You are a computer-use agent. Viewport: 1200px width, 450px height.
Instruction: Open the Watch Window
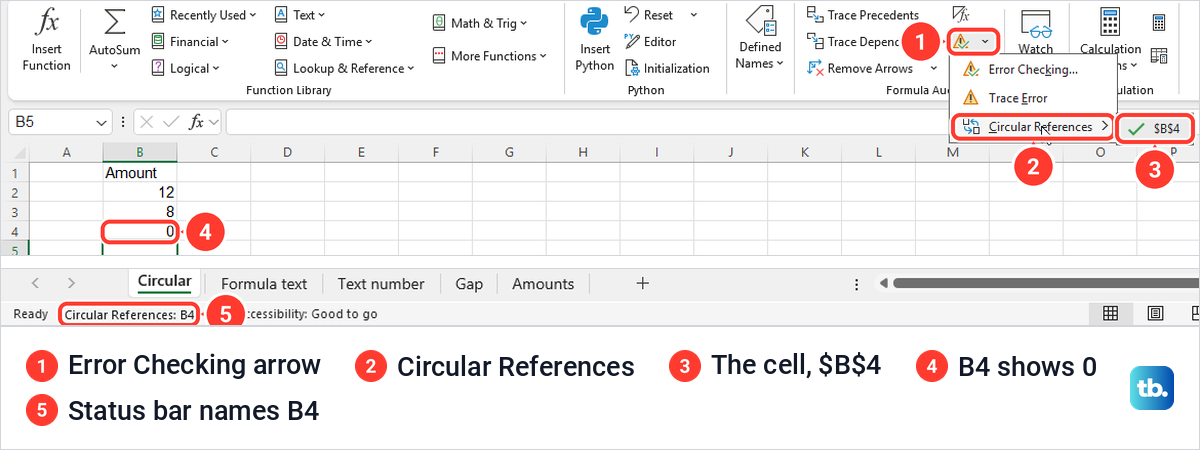pyautogui.click(x=1036, y=30)
